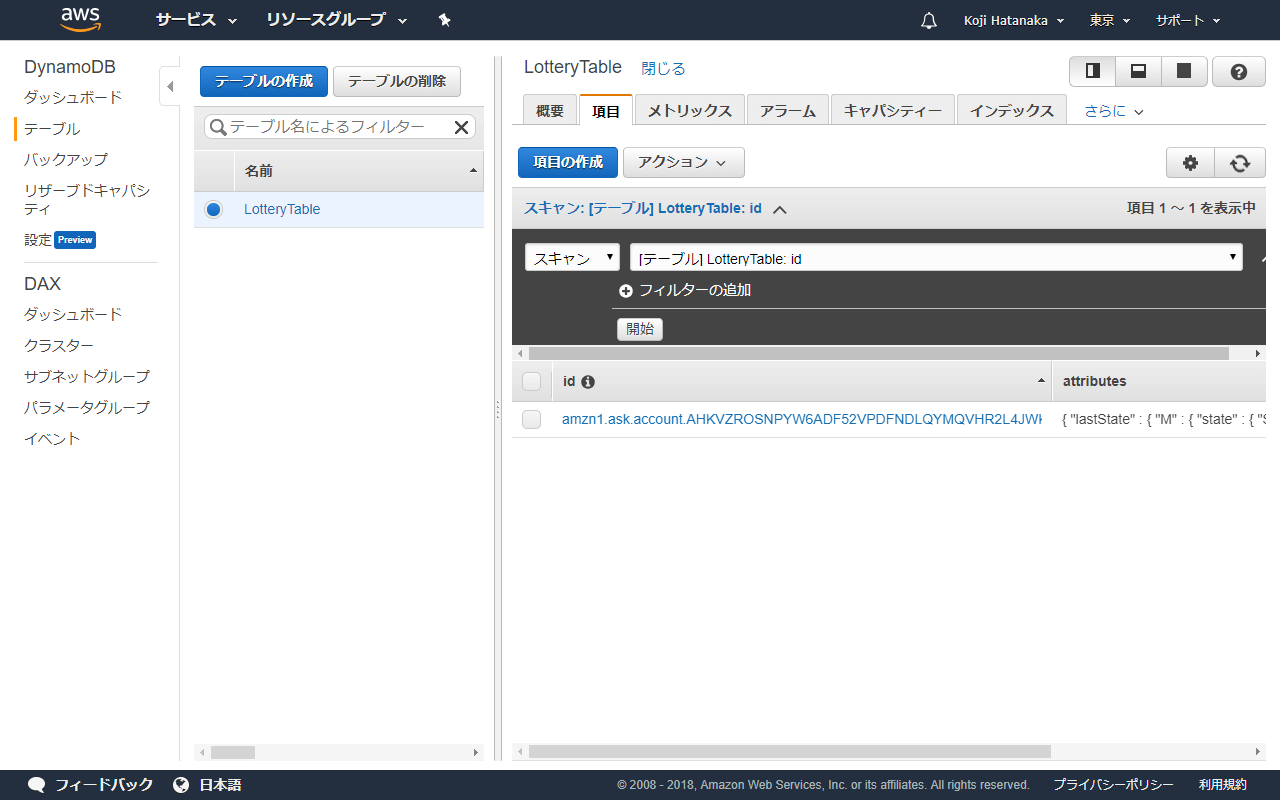Click the tables list horizontal scrollbar
The image size is (1280, 800).
point(233,752)
